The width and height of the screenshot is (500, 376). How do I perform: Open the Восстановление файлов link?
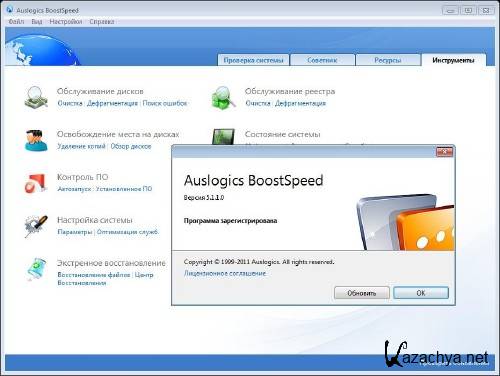pos(94,275)
